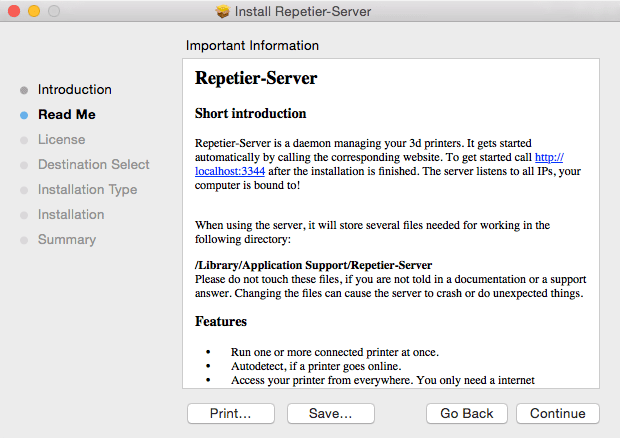Click the Save... button
620x438 pixels.
pyautogui.click(x=330, y=413)
